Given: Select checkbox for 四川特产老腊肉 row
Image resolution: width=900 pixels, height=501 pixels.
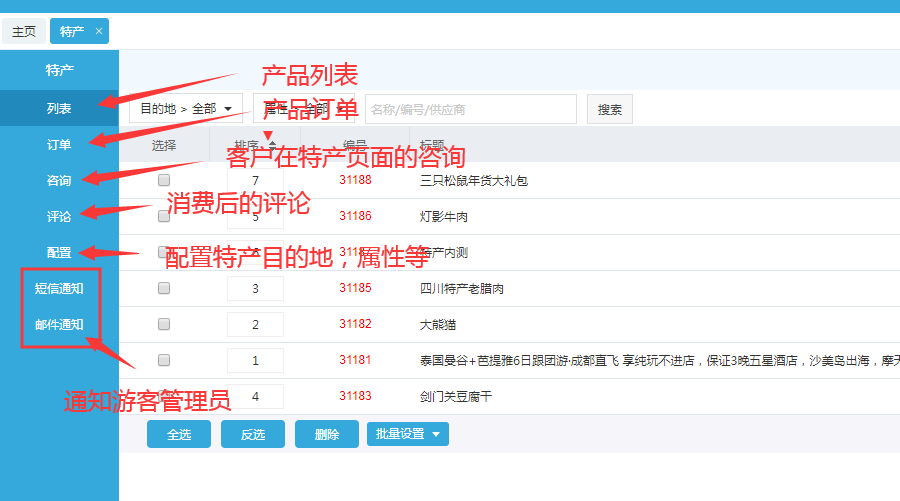Looking at the screenshot, I should pyautogui.click(x=164, y=288).
